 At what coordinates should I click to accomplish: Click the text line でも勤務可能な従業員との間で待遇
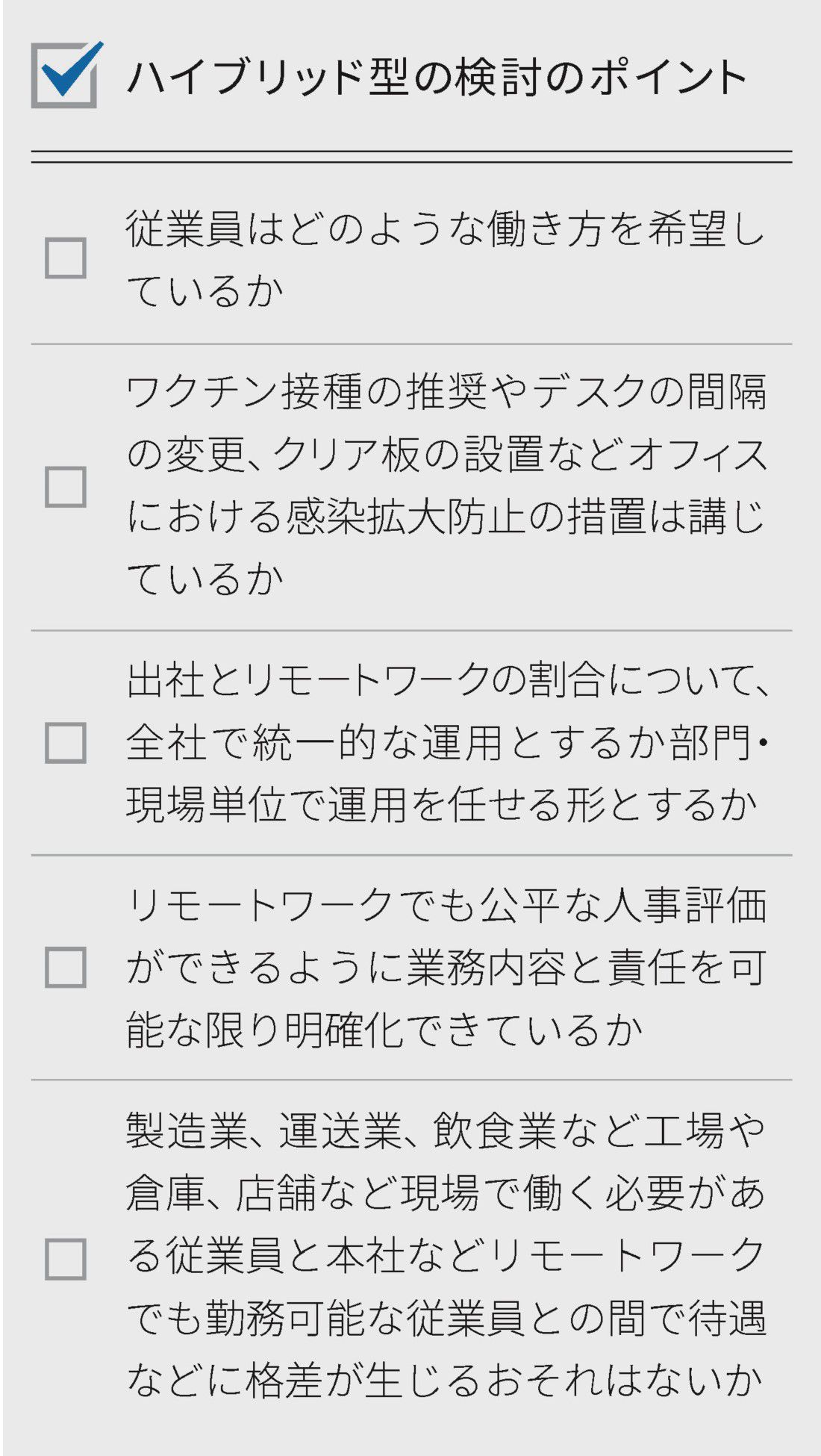(x=445, y=1318)
